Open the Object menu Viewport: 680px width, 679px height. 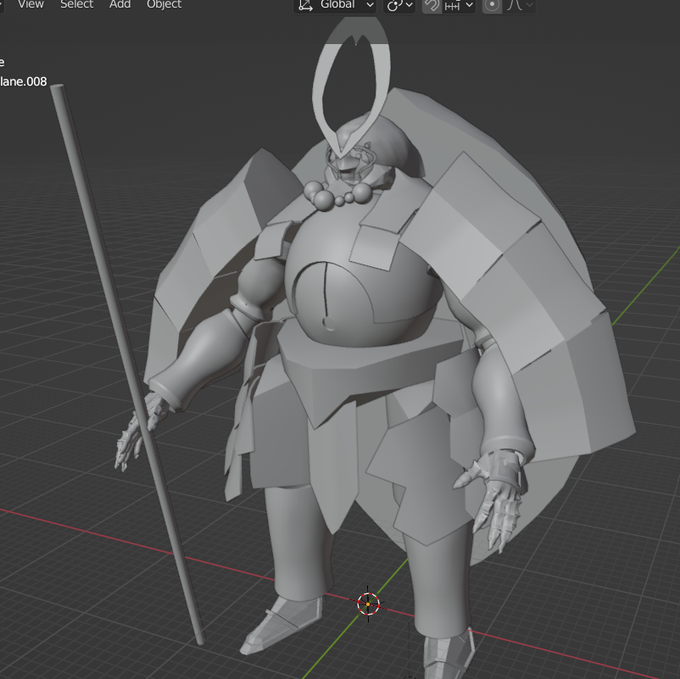tap(164, 4)
